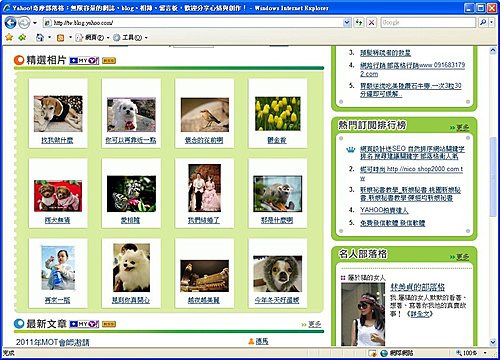
Task: Click the orange badge beside 最新文章 heading
Action: tap(109, 324)
